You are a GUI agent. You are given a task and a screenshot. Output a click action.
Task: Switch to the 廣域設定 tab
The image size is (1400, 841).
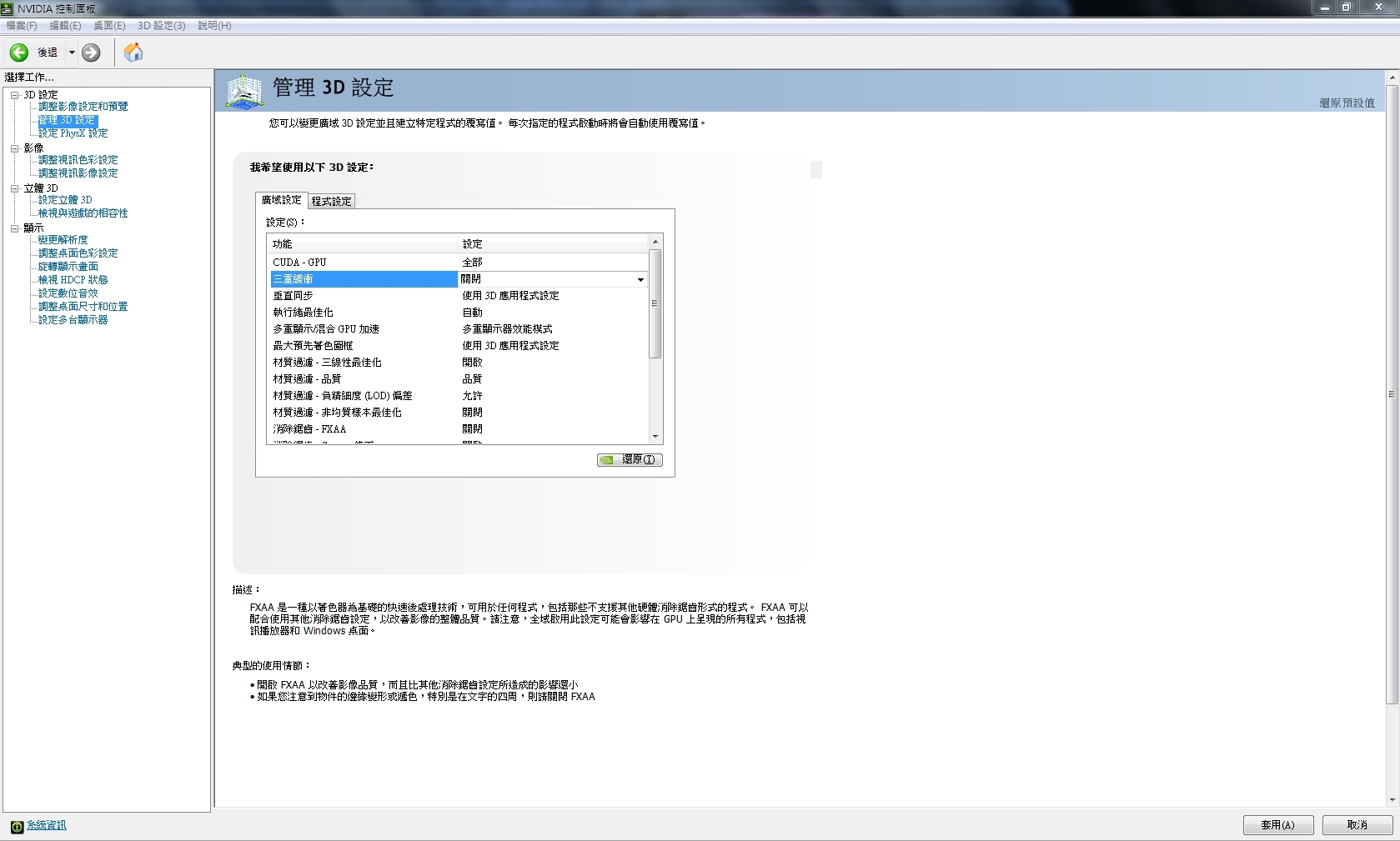click(282, 200)
